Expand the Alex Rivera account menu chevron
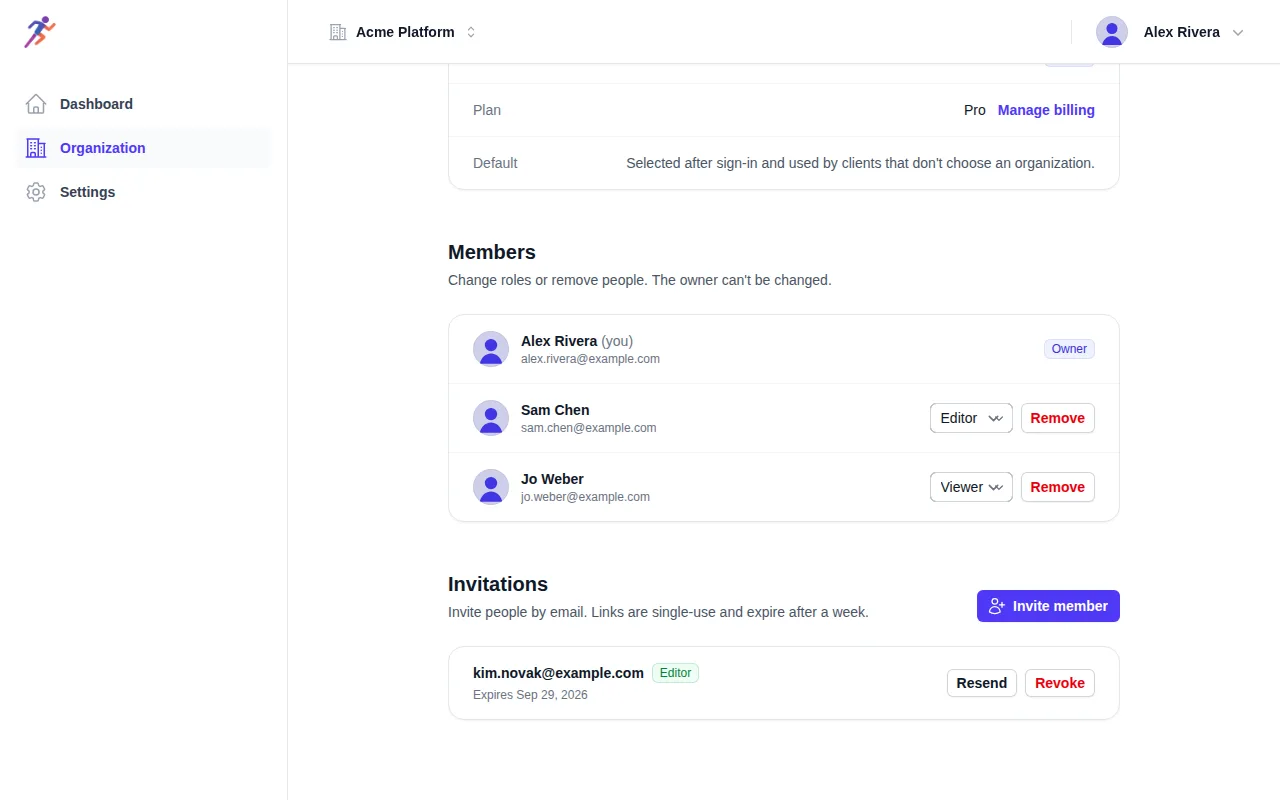1280x800 pixels. [1238, 32]
